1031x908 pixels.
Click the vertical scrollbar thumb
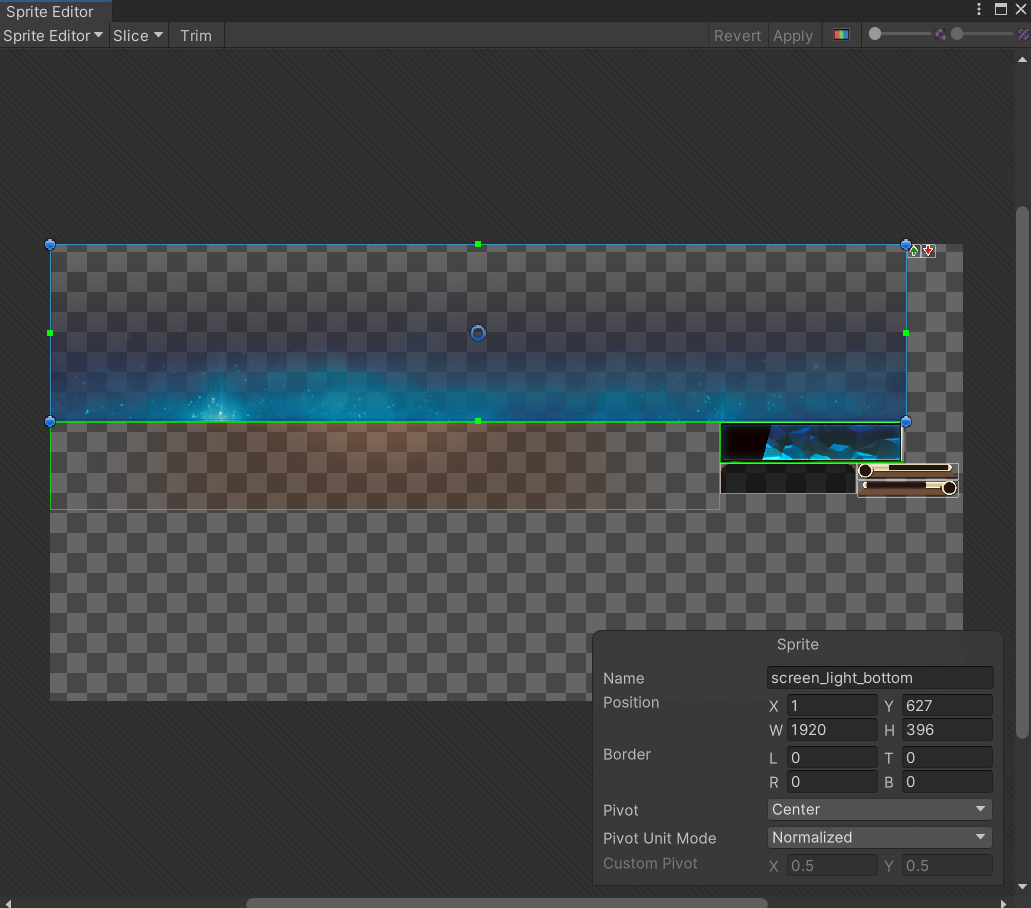(1022, 473)
